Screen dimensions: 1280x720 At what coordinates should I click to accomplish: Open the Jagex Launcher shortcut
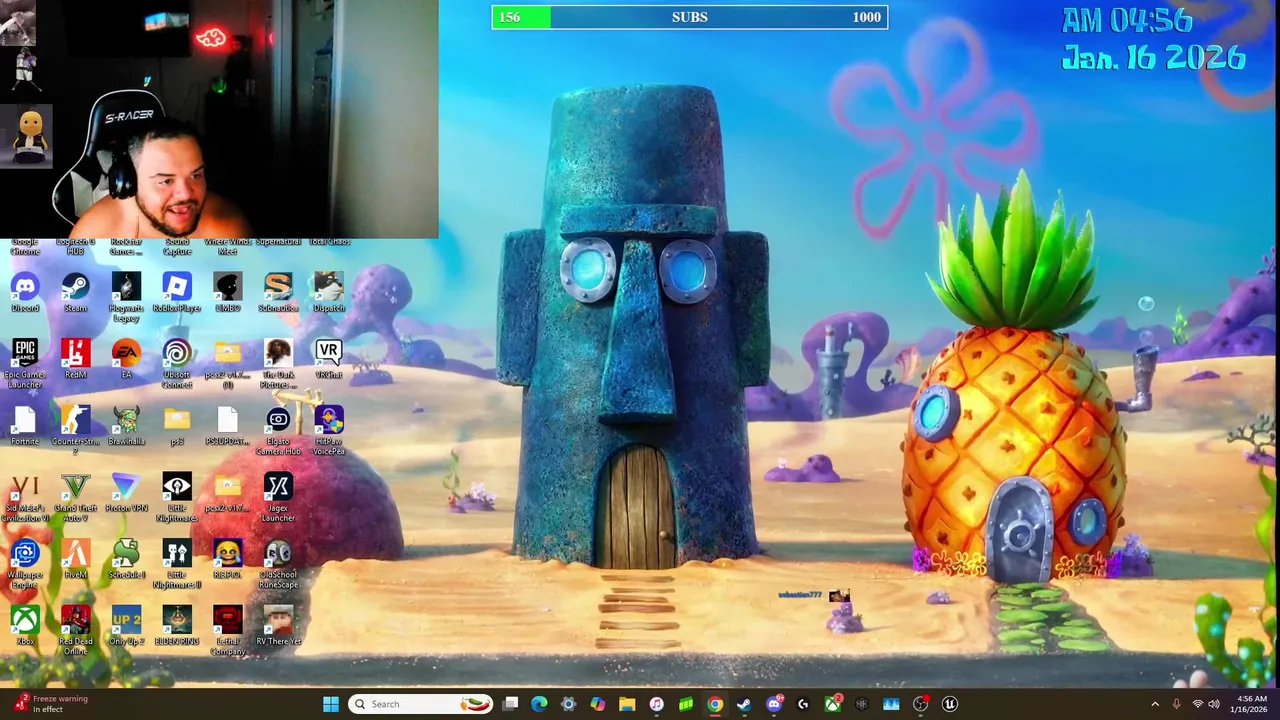(278, 499)
